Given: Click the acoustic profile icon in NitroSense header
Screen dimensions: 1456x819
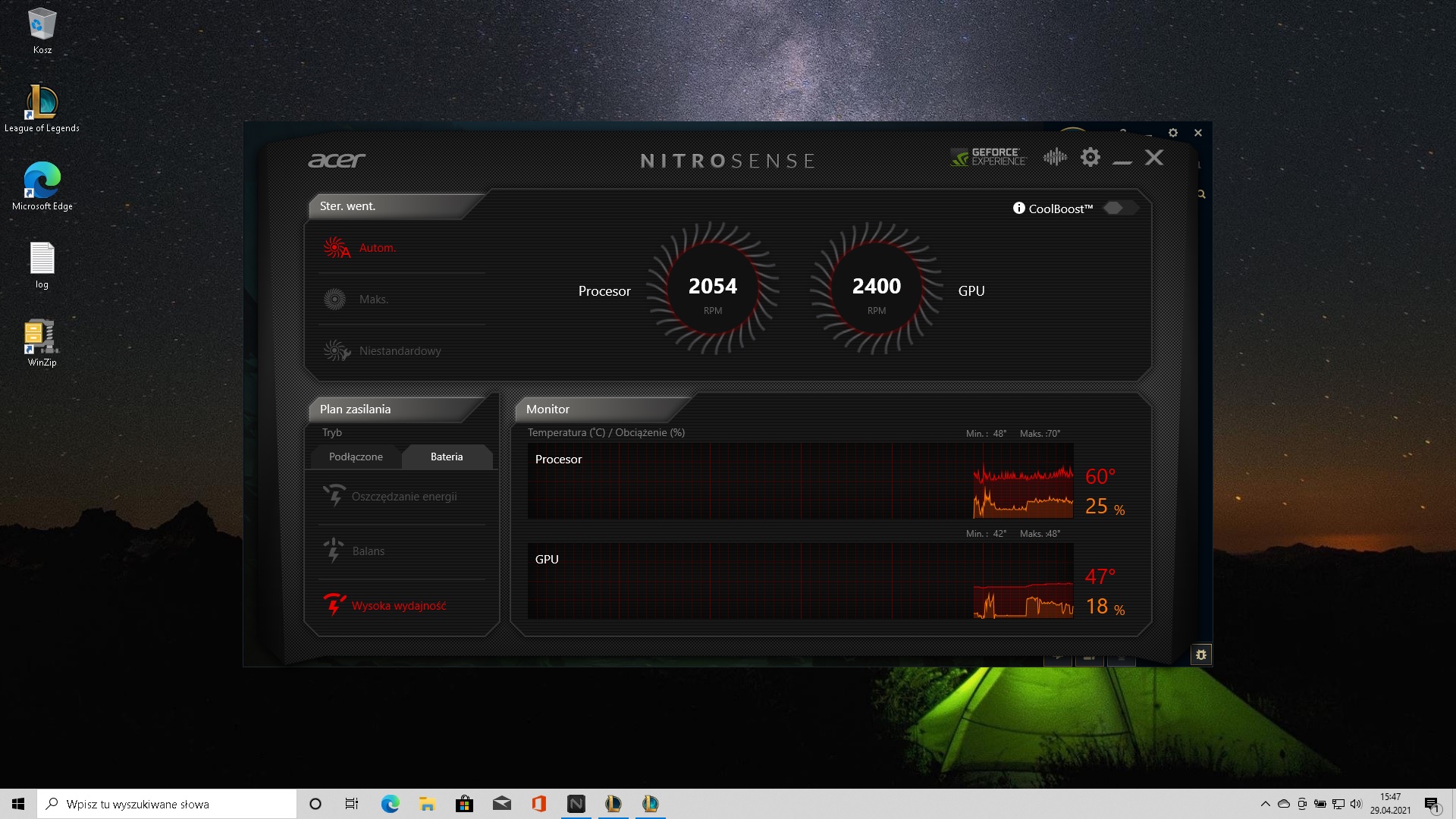Looking at the screenshot, I should click(1054, 156).
